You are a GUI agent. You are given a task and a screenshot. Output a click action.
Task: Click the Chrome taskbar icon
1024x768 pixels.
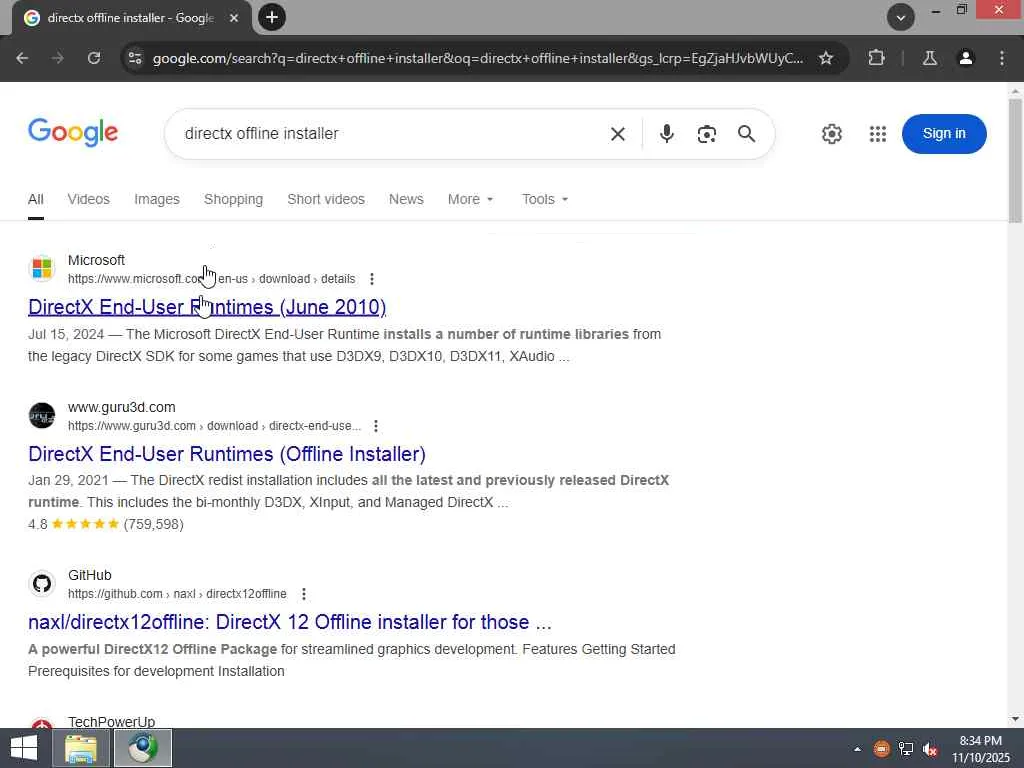143,748
